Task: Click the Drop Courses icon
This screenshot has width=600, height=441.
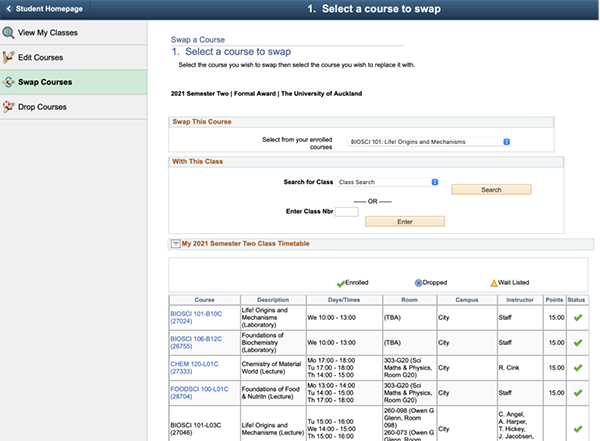Action: coord(8,107)
